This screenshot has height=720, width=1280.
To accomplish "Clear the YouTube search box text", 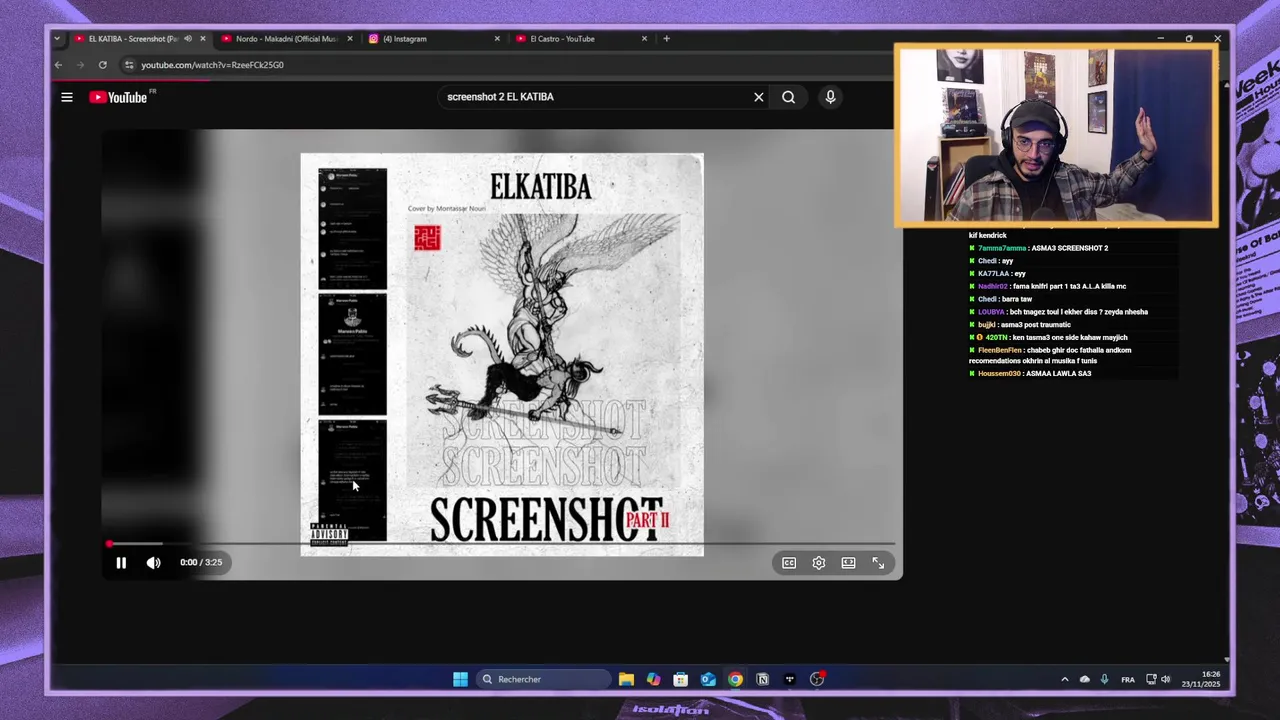I will [x=759, y=97].
